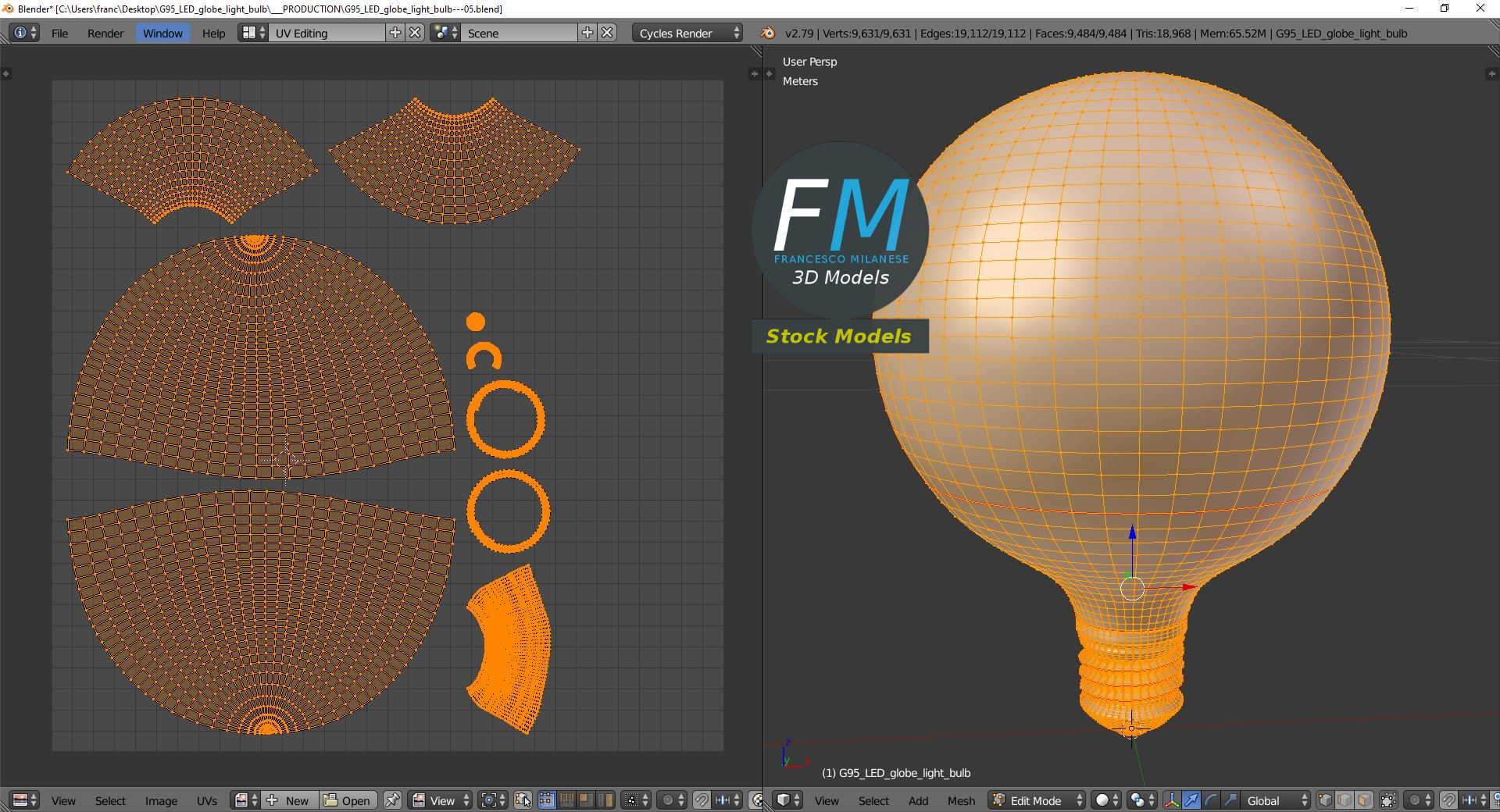Open the Add menu

click(918, 800)
